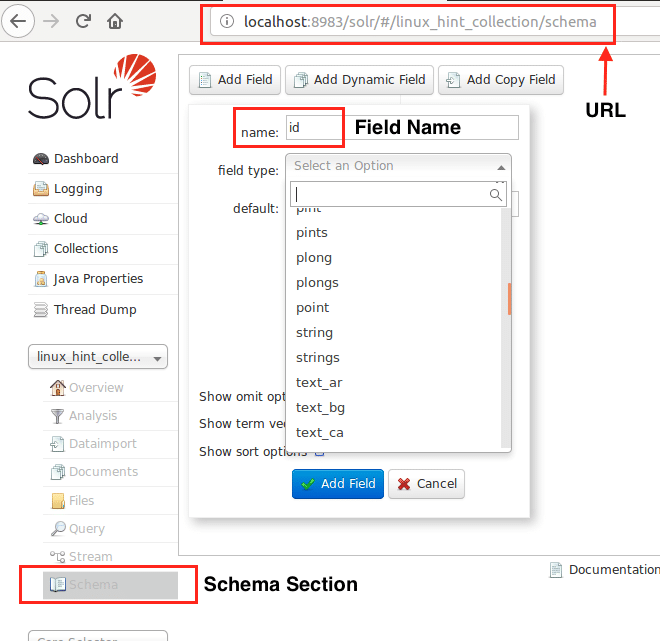Click the Logging inbox icon
660x641 pixels.
(x=41, y=189)
